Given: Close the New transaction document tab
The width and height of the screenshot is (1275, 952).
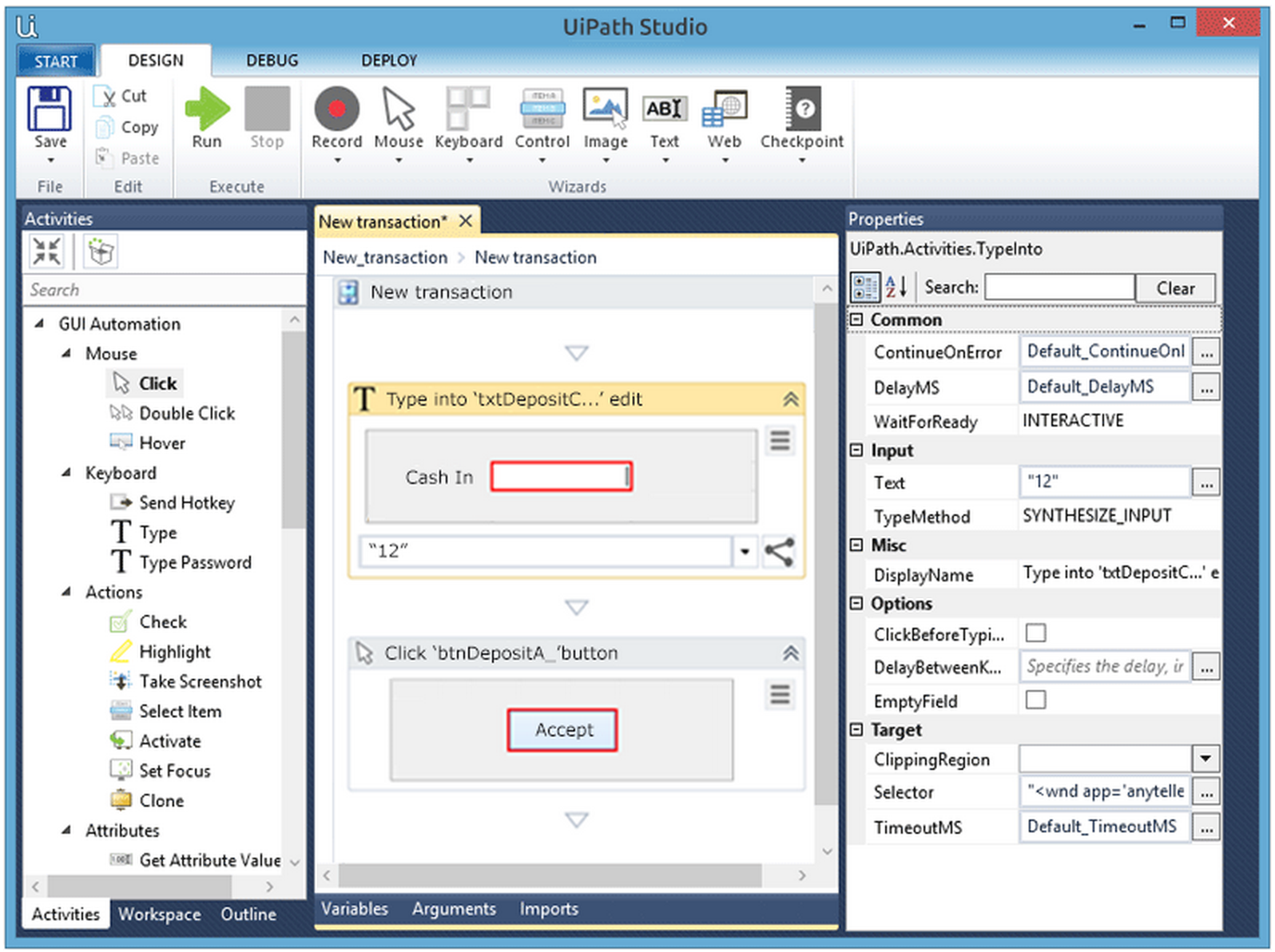Looking at the screenshot, I should click(467, 221).
